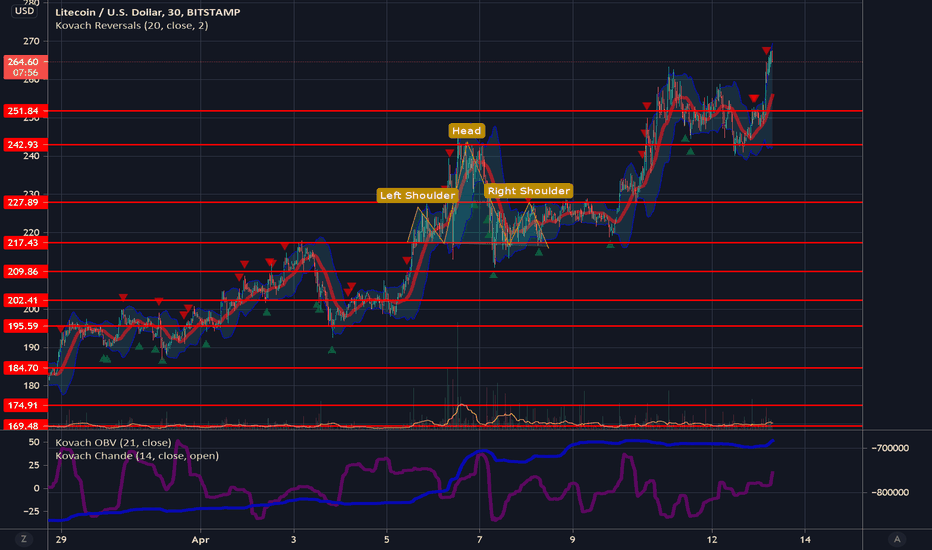
Task: Click the USD currency button
Action: (x=24, y=11)
